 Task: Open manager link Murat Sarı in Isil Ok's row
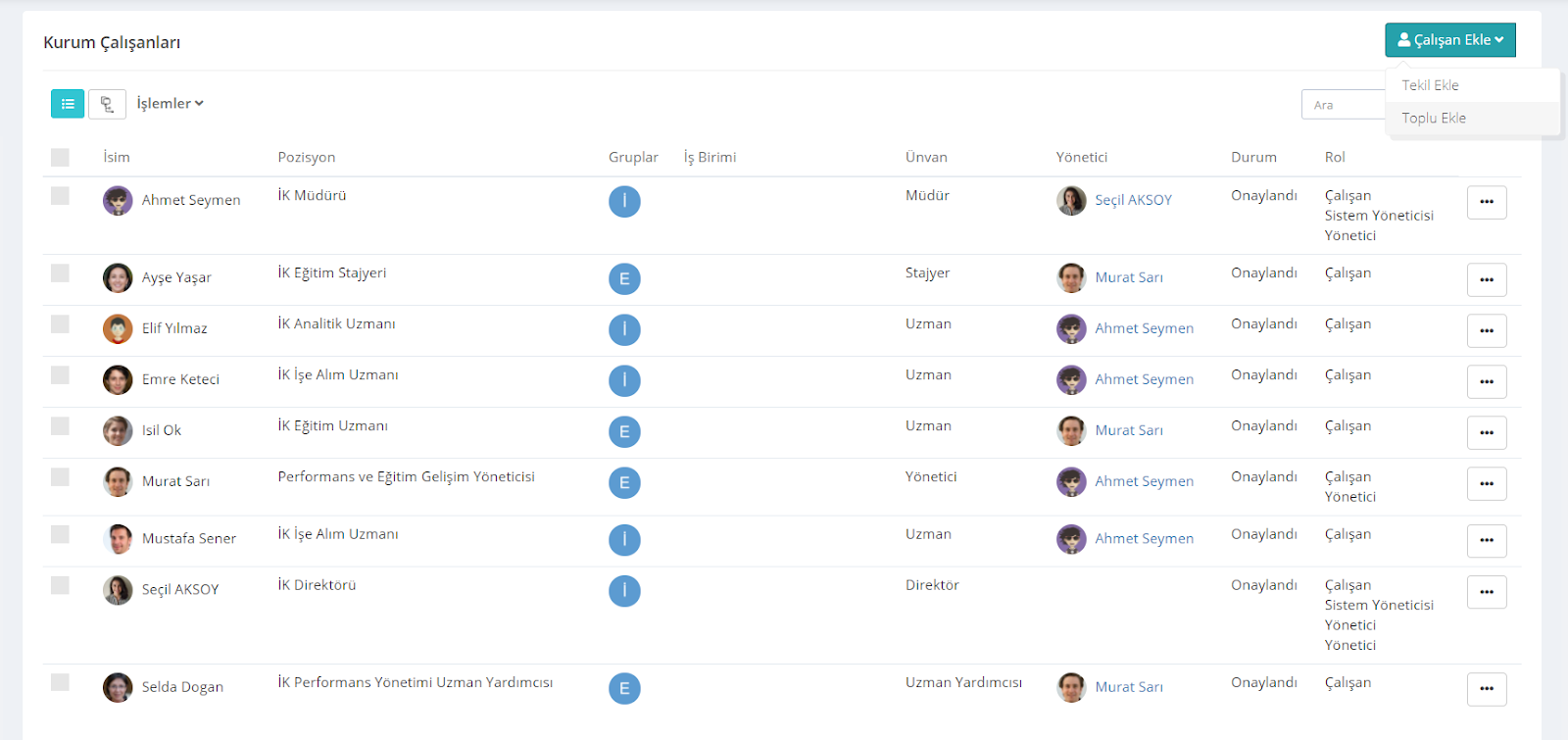point(1129,430)
